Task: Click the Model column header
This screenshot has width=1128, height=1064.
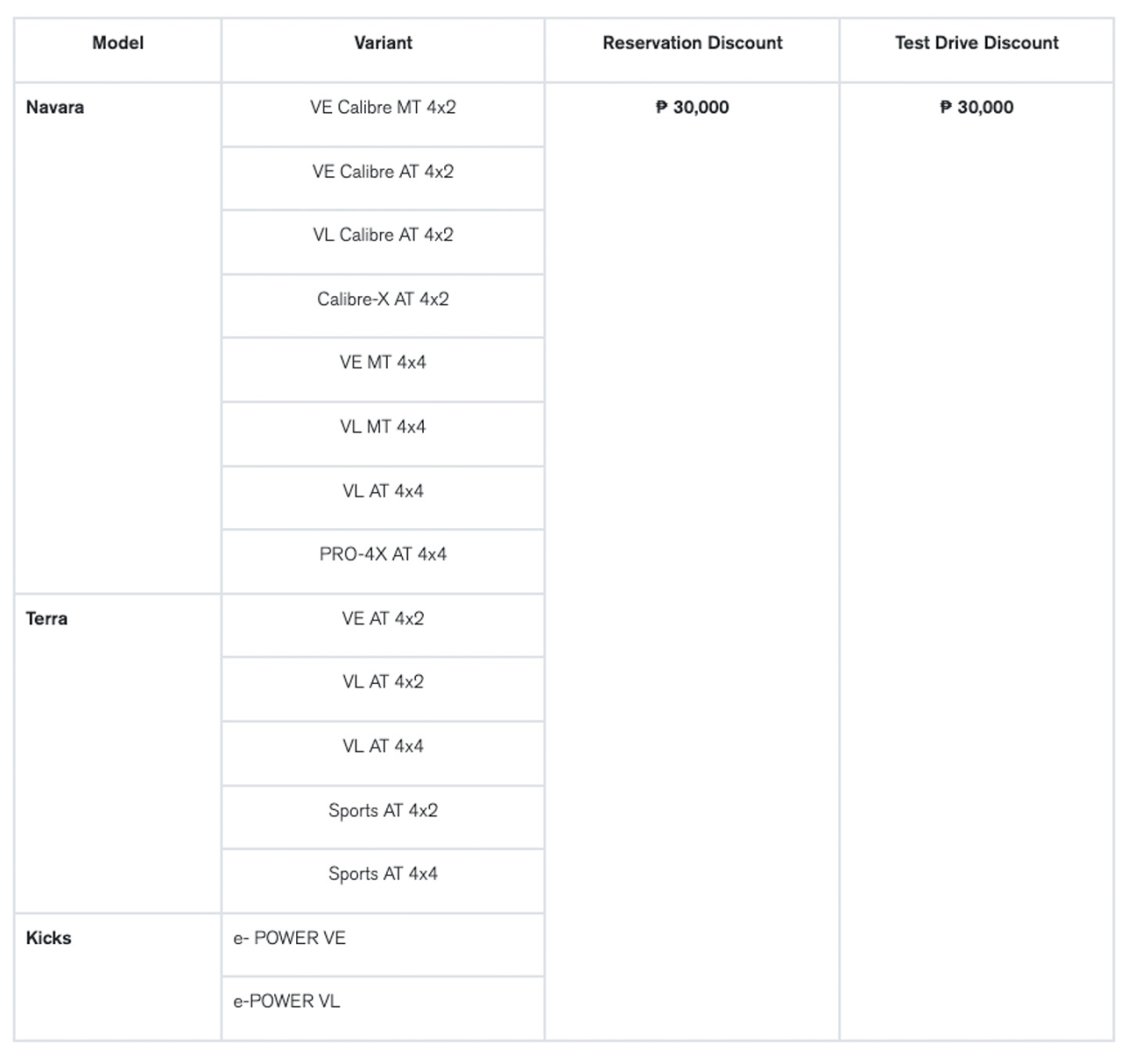Action: (117, 43)
